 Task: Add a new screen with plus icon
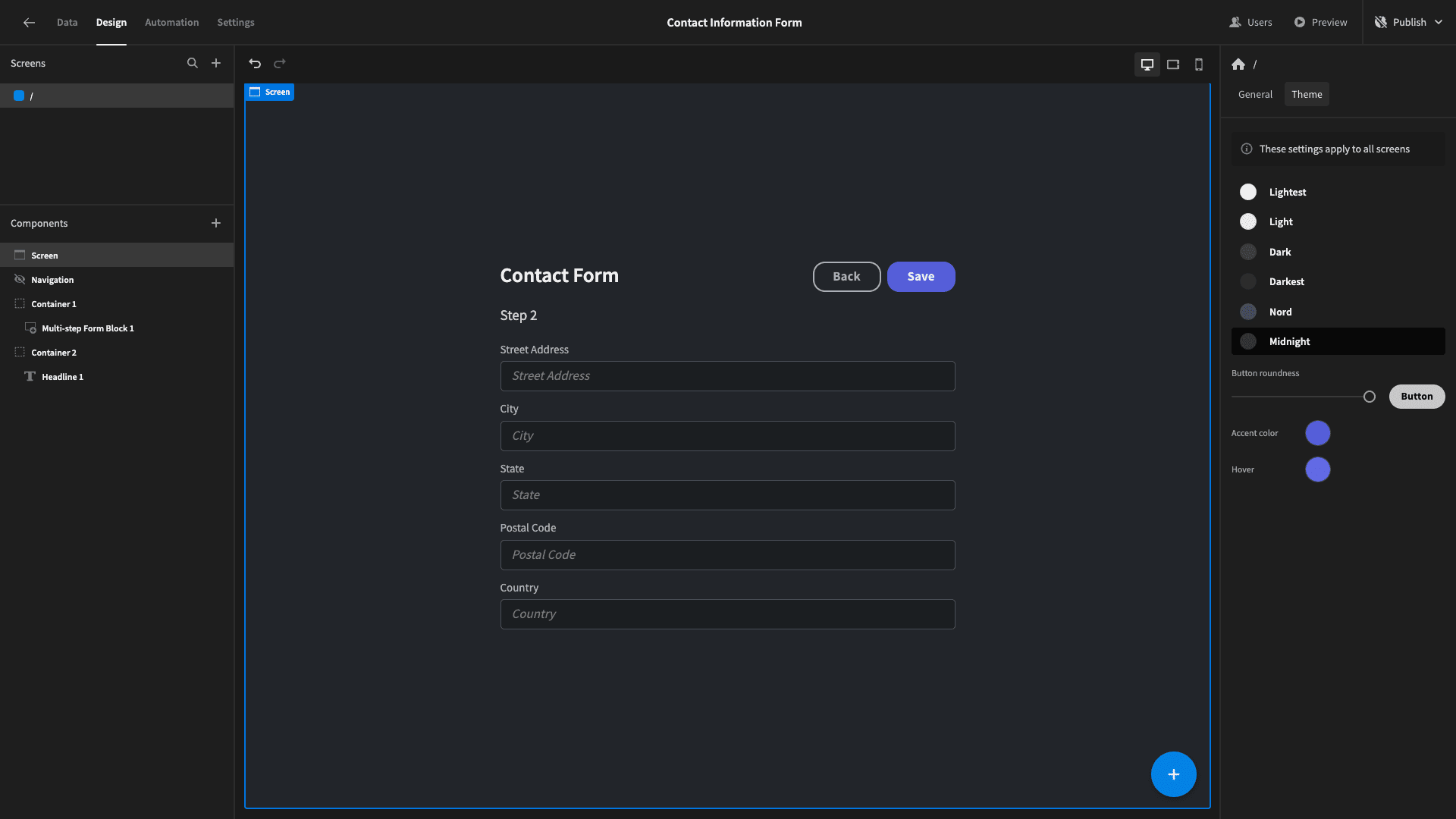pyautogui.click(x=216, y=63)
